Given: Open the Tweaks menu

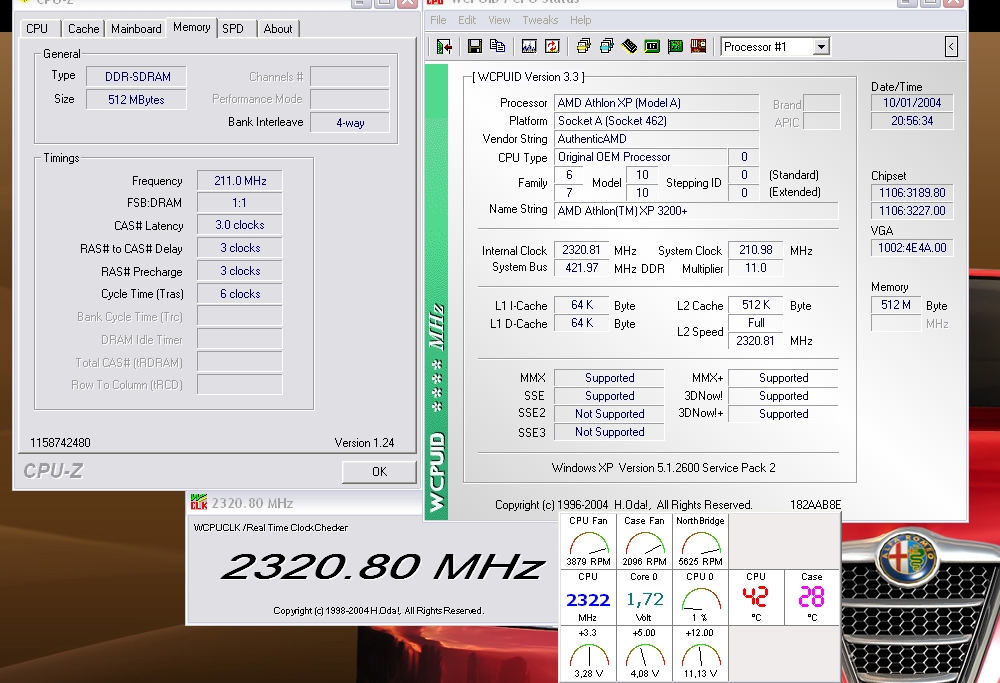Looking at the screenshot, I should pyautogui.click(x=539, y=20).
